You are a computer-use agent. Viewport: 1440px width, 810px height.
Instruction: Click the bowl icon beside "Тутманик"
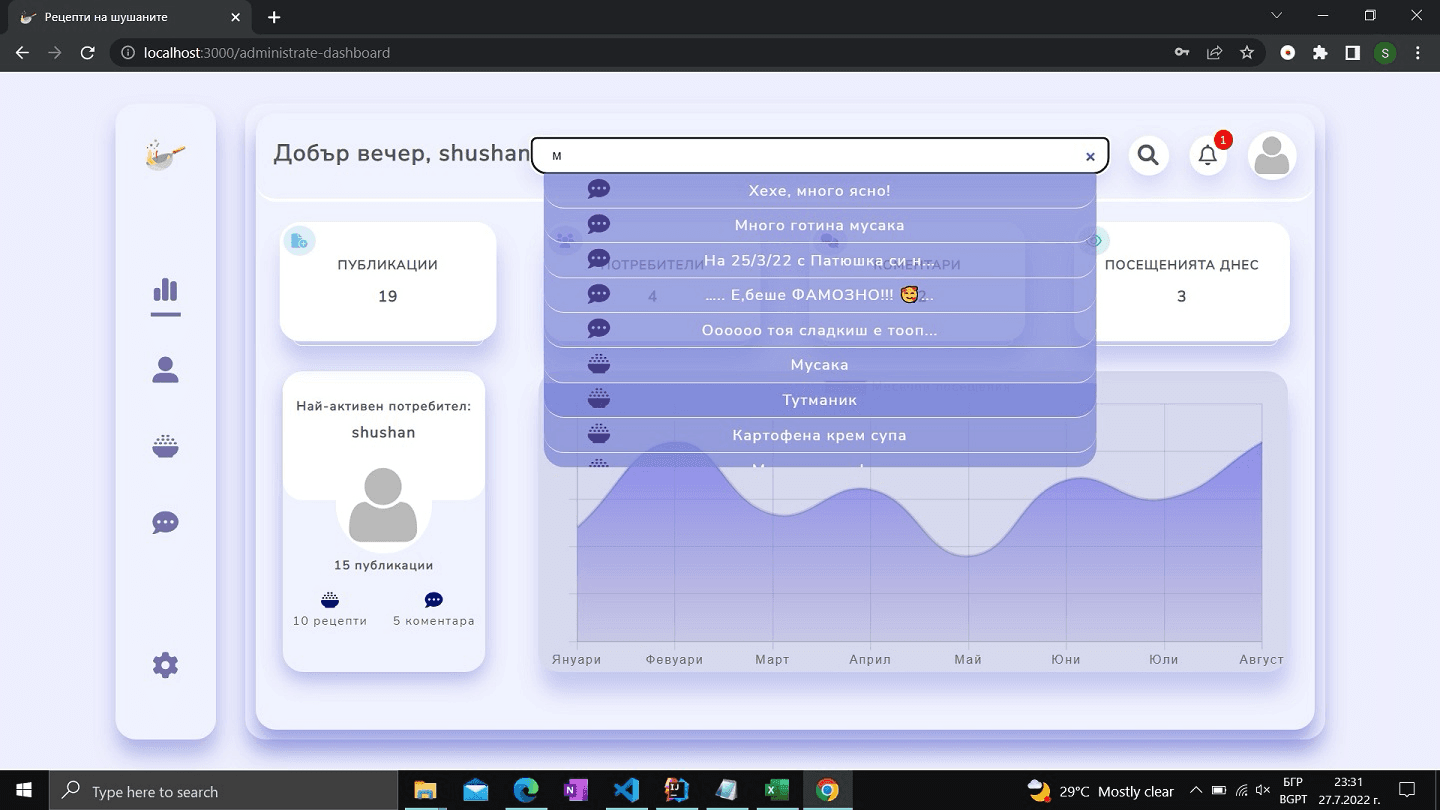point(599,399)
